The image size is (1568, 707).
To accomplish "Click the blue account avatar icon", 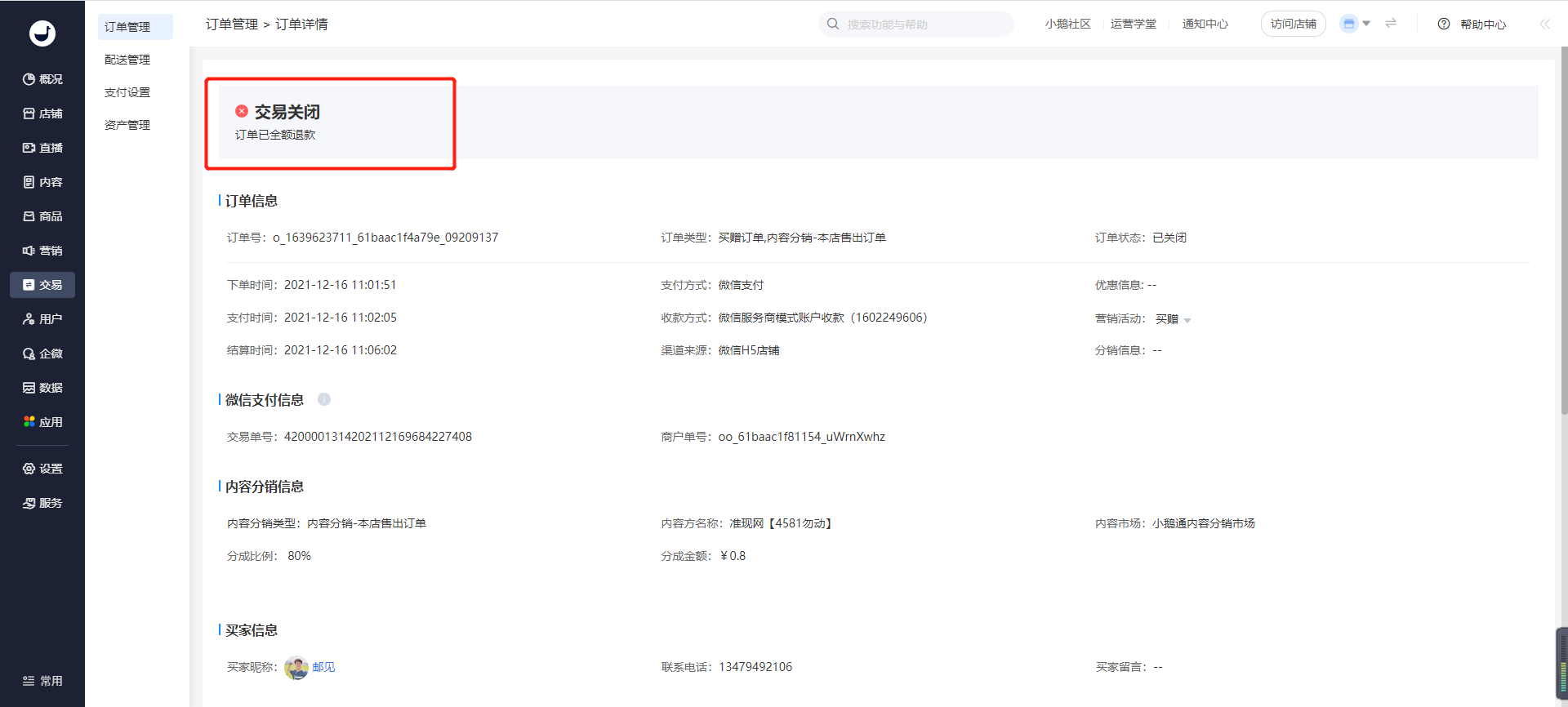I will (x=1349, y=24).
